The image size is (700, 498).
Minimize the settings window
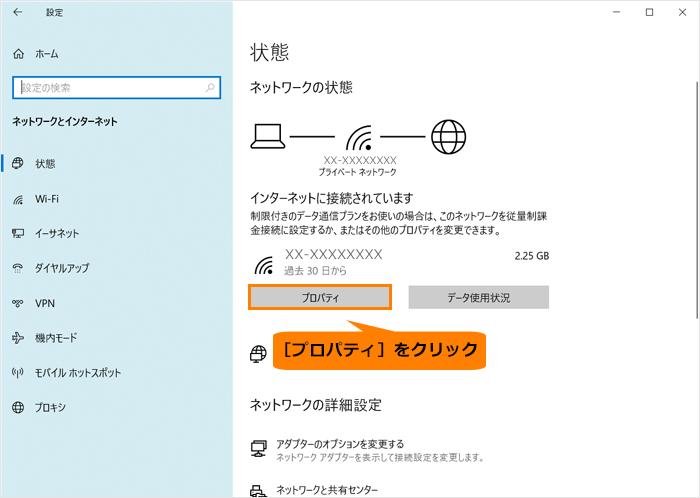click(x=617, y=12)
